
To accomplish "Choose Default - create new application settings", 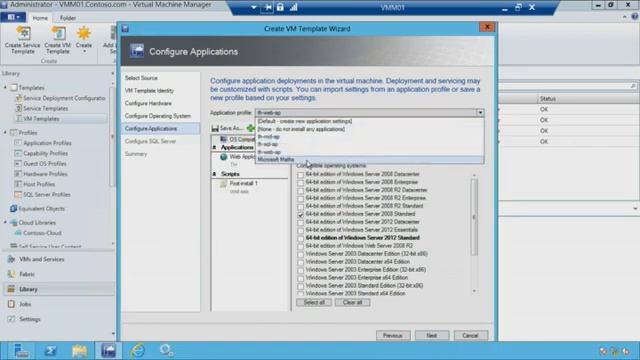I will (370, 121).
